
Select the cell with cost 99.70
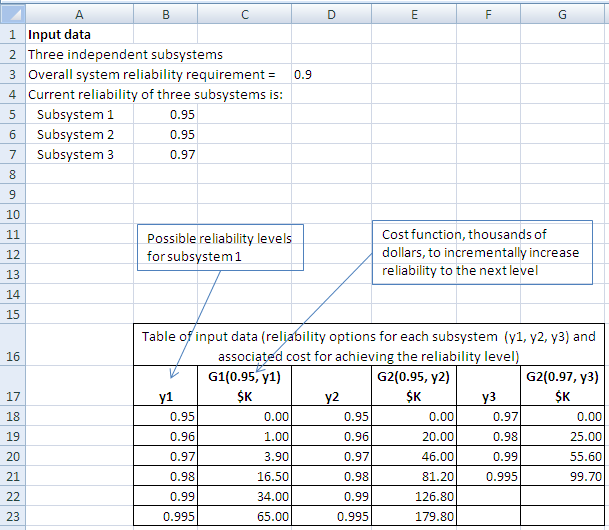click(562, 476)
